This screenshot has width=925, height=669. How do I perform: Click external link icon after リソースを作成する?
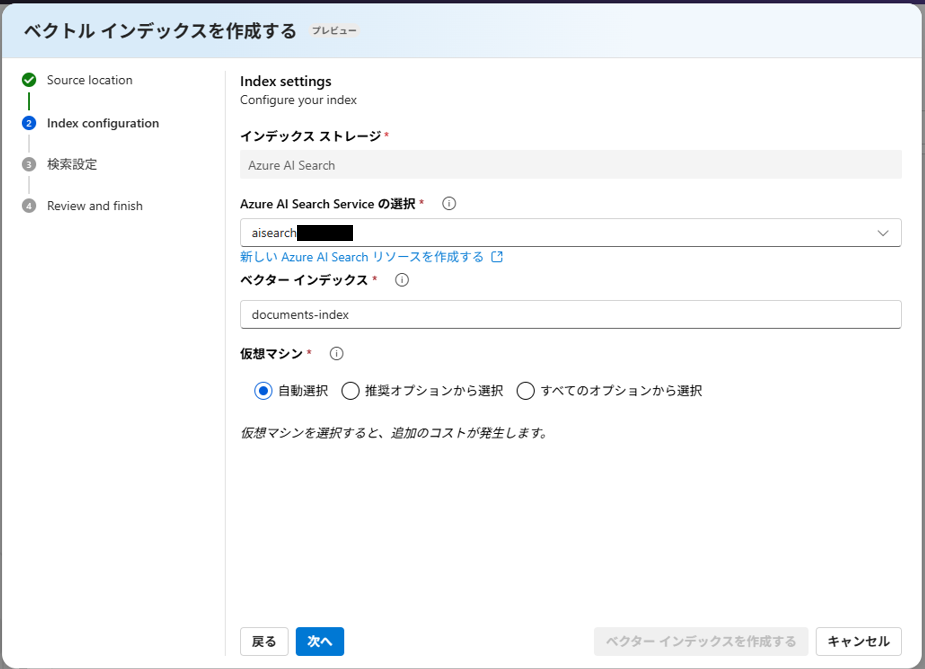click(497, 257)
